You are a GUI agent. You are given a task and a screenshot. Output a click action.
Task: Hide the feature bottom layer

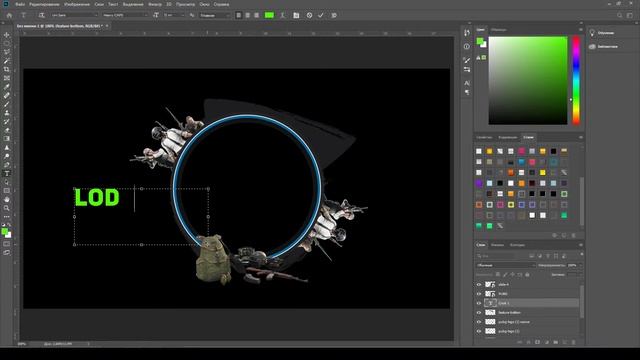point(479,313)
